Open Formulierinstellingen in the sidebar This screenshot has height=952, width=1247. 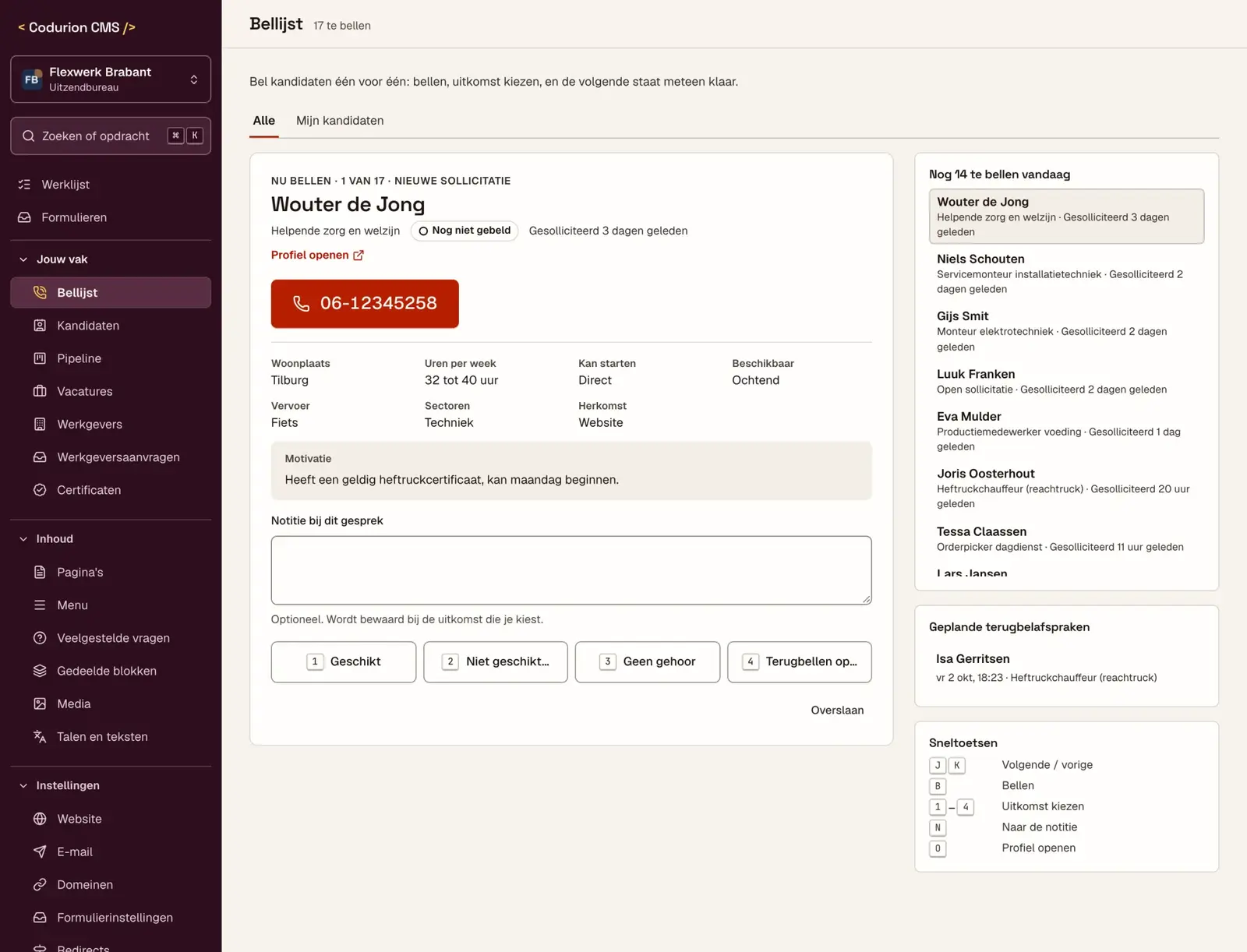point(111,918)
